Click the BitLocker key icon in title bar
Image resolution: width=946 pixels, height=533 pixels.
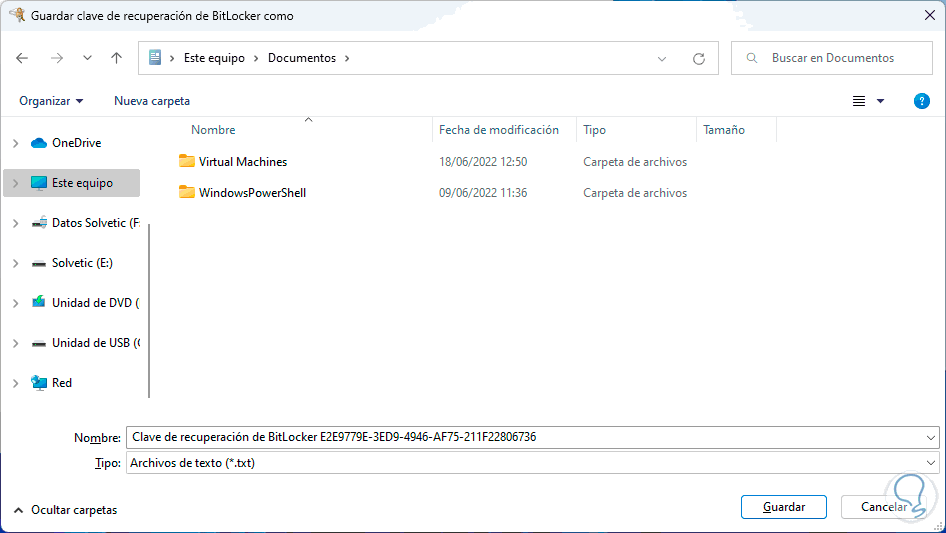click(17, 14)
